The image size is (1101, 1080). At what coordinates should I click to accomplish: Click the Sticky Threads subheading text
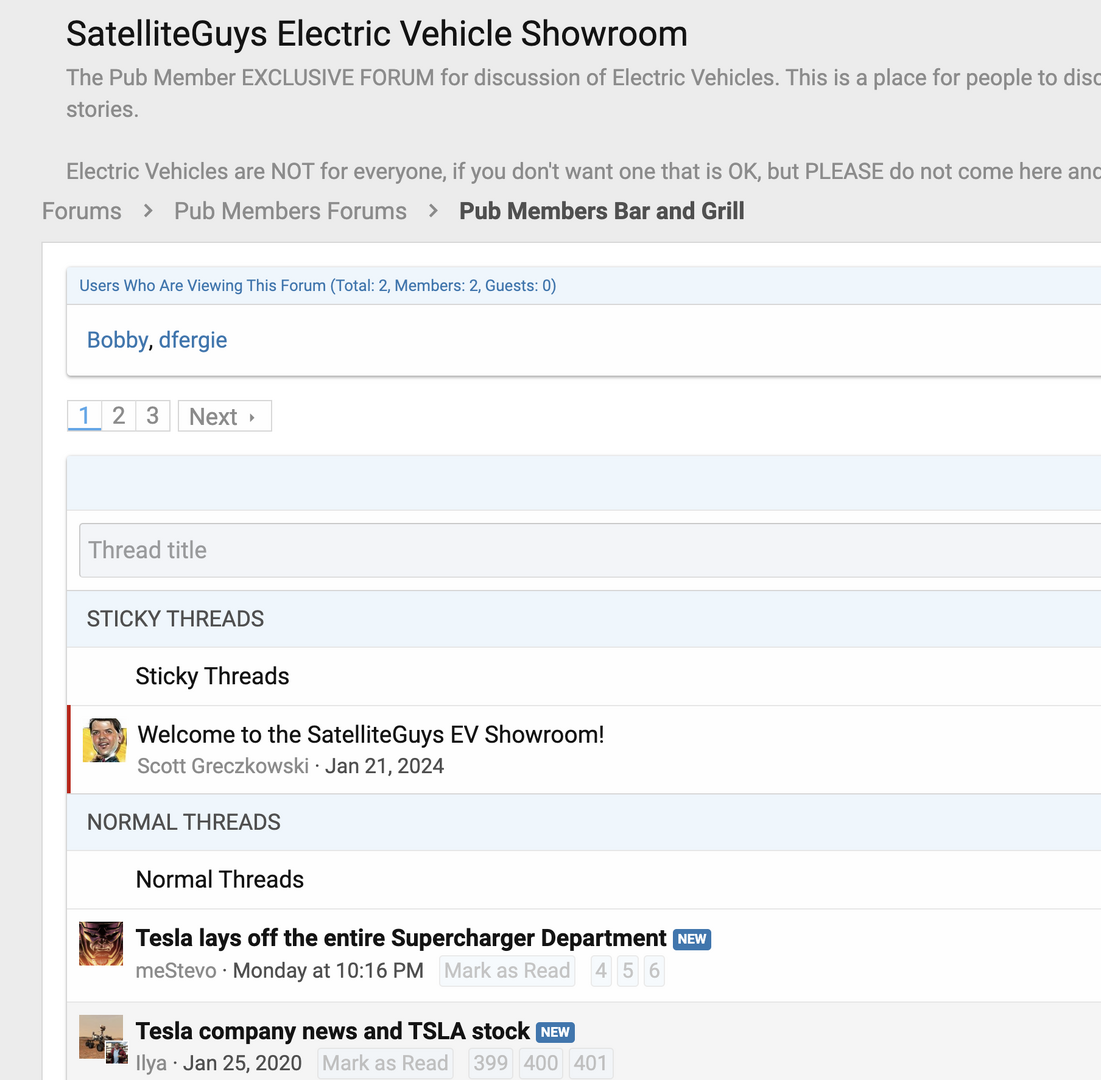pos(212,676)
